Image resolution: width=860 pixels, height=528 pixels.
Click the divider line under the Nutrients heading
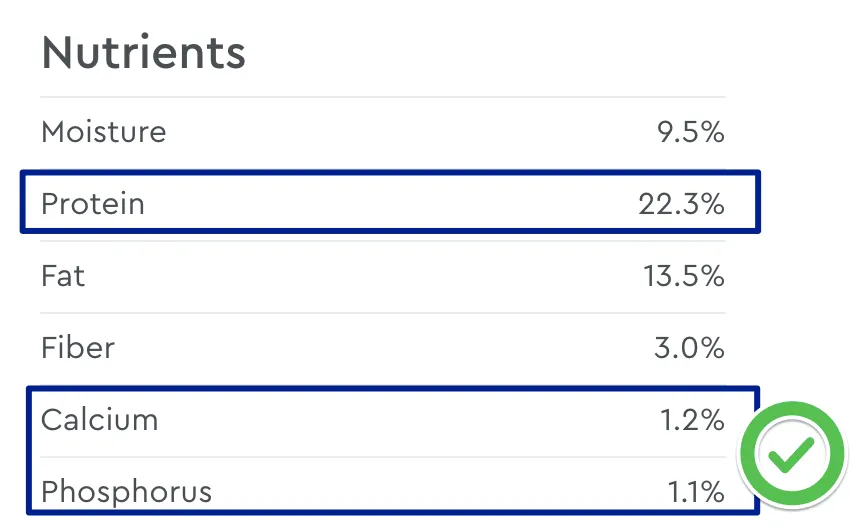pos(382,97)
